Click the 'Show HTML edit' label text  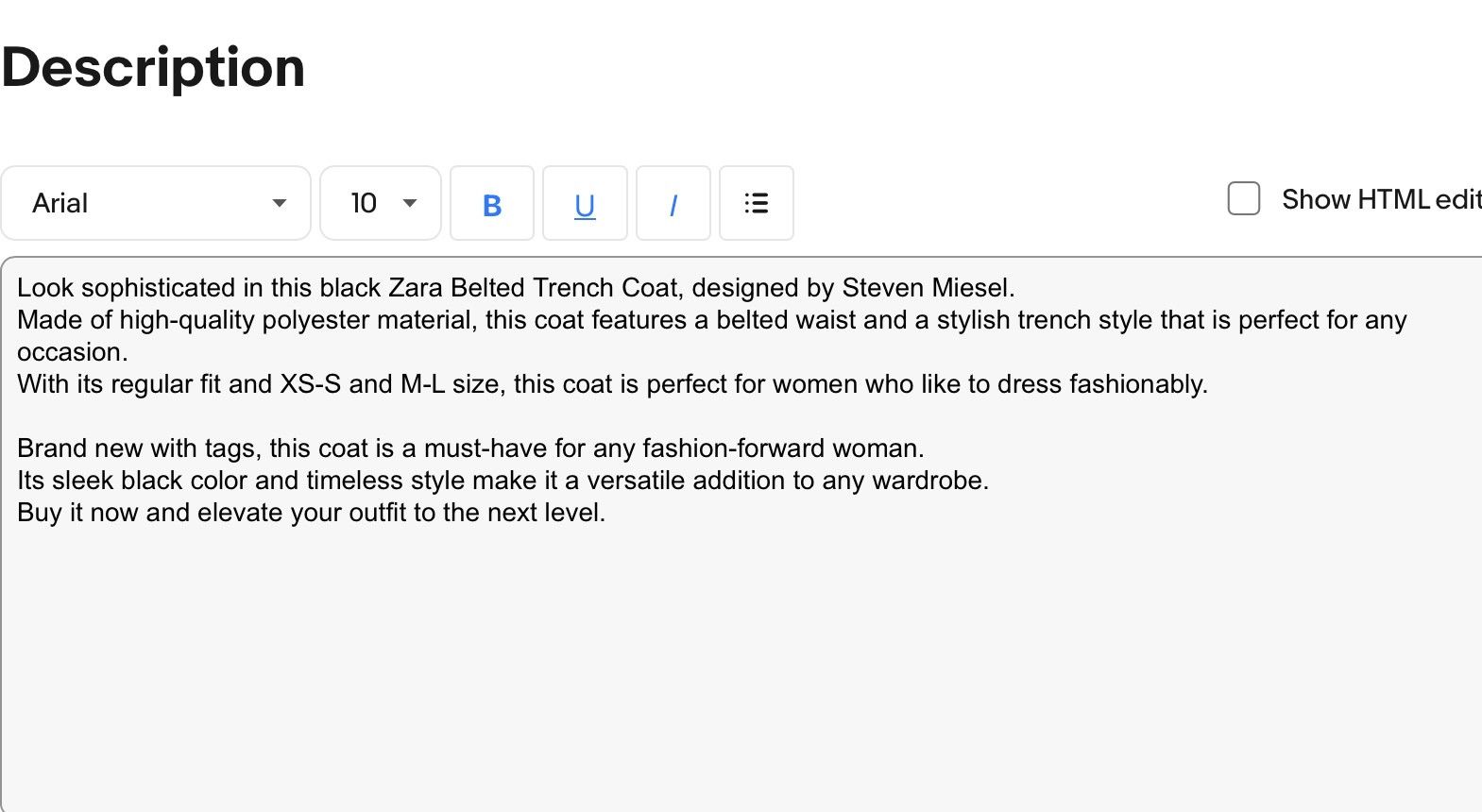1382,199
